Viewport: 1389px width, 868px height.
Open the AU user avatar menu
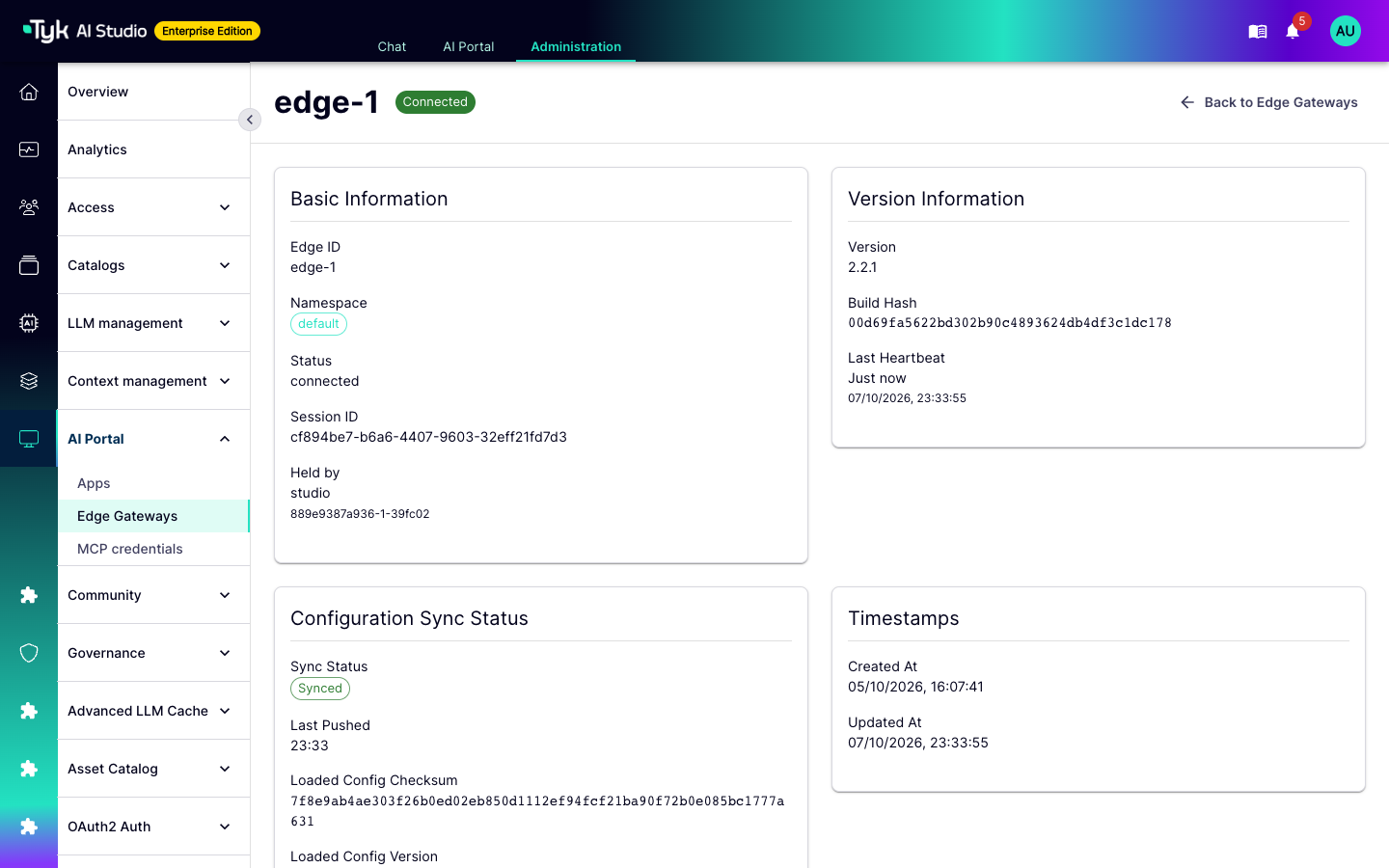click(x=1346, y=31)
